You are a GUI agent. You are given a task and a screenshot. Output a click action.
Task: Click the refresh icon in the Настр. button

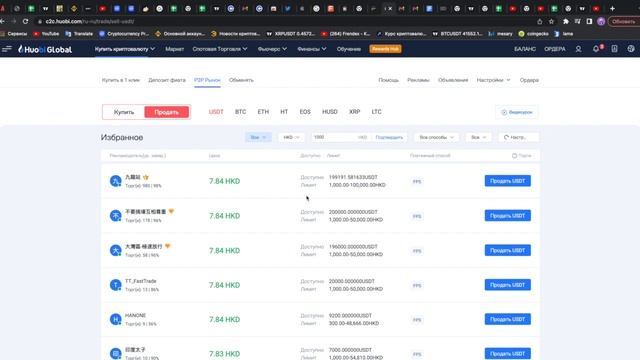(507, 137)
